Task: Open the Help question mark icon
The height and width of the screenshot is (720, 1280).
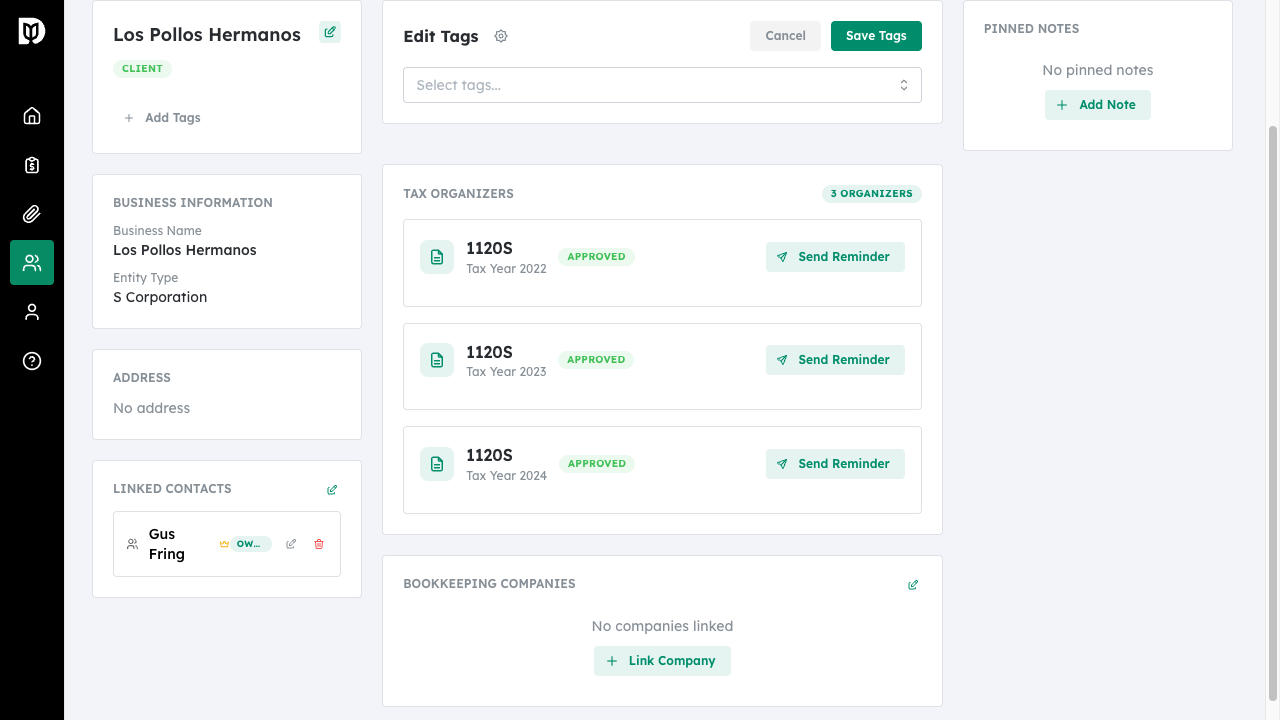Action: point(31,361)
